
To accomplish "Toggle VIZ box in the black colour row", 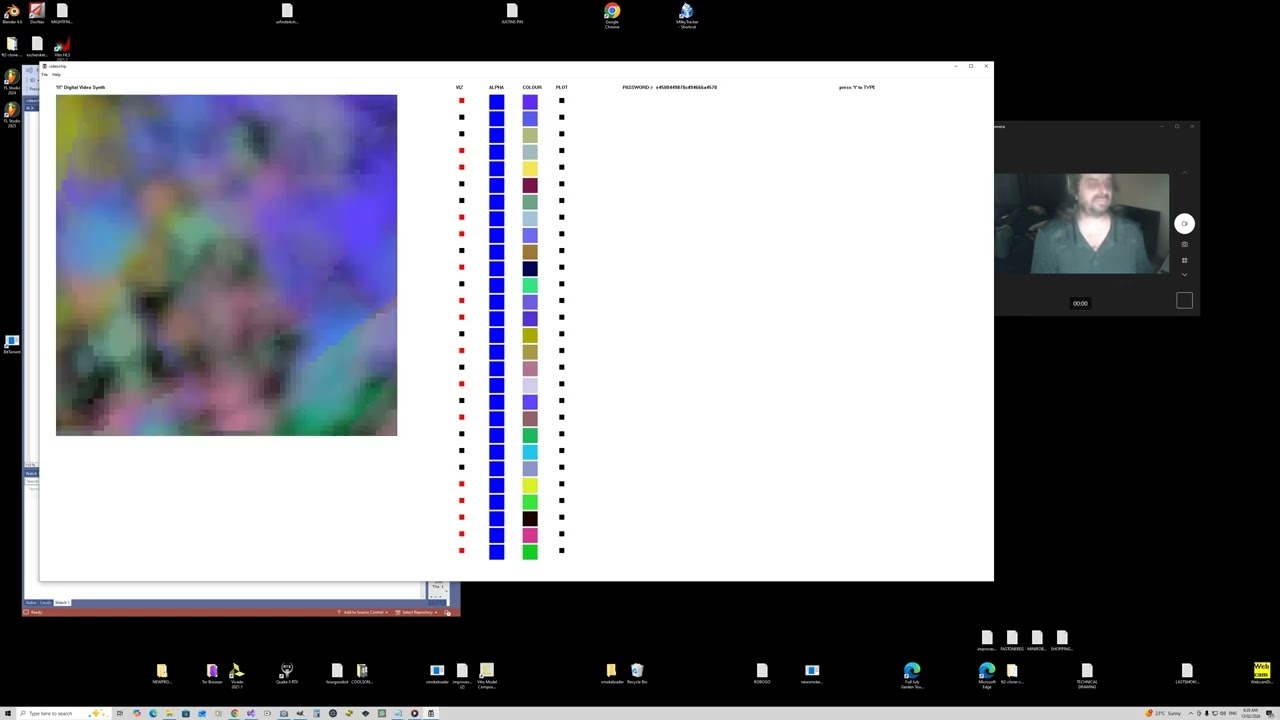I will [461, 517].
